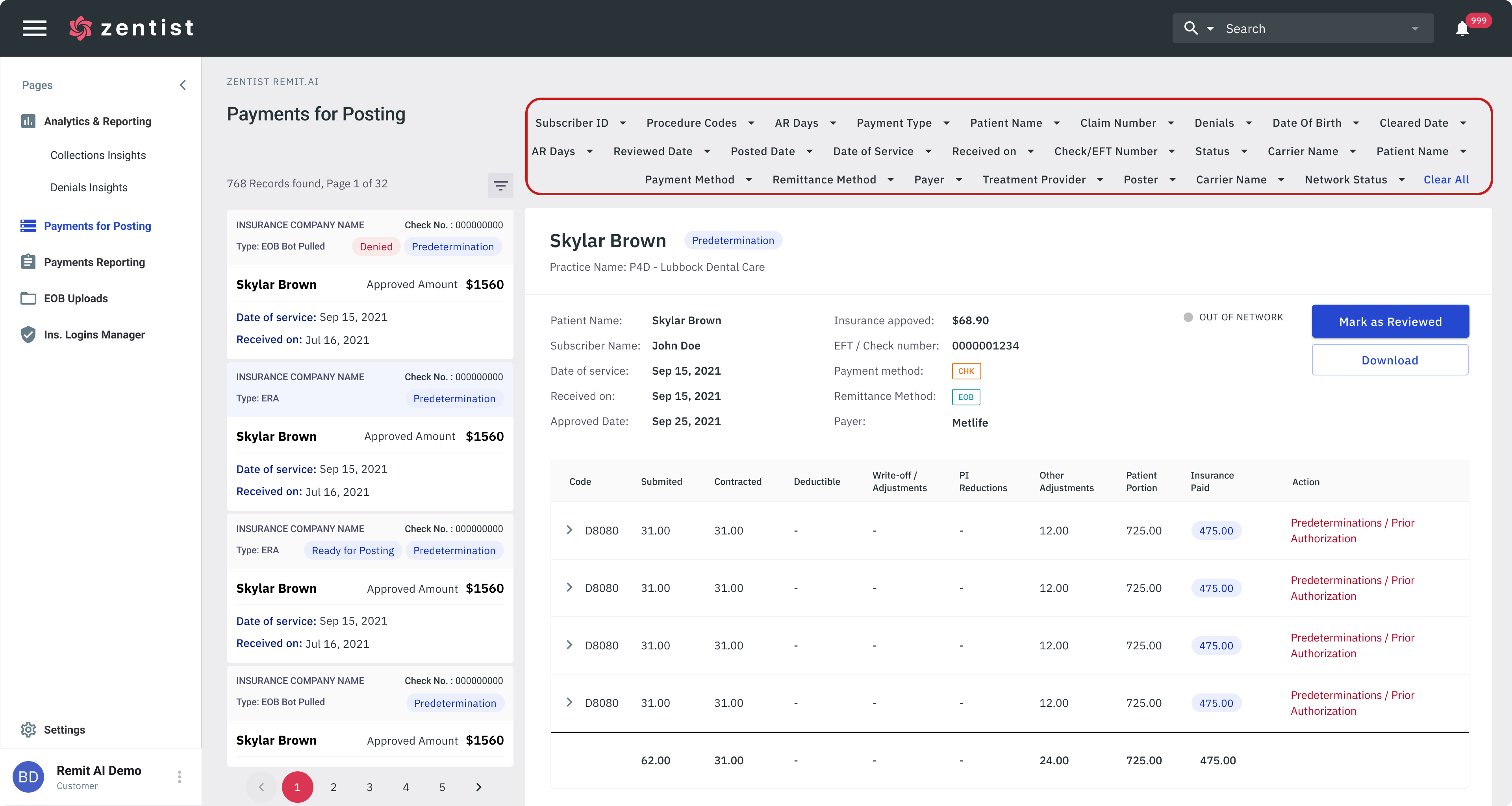Click the Remit AI Demo kebab menu
Viewport: 1512px width, 806px height.
click(179, 776)
